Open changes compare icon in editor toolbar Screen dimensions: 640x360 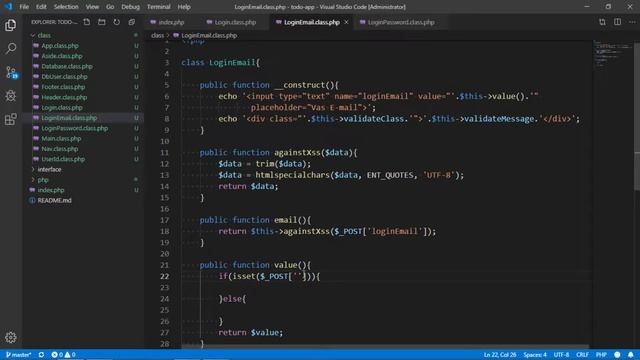point(602,22)
